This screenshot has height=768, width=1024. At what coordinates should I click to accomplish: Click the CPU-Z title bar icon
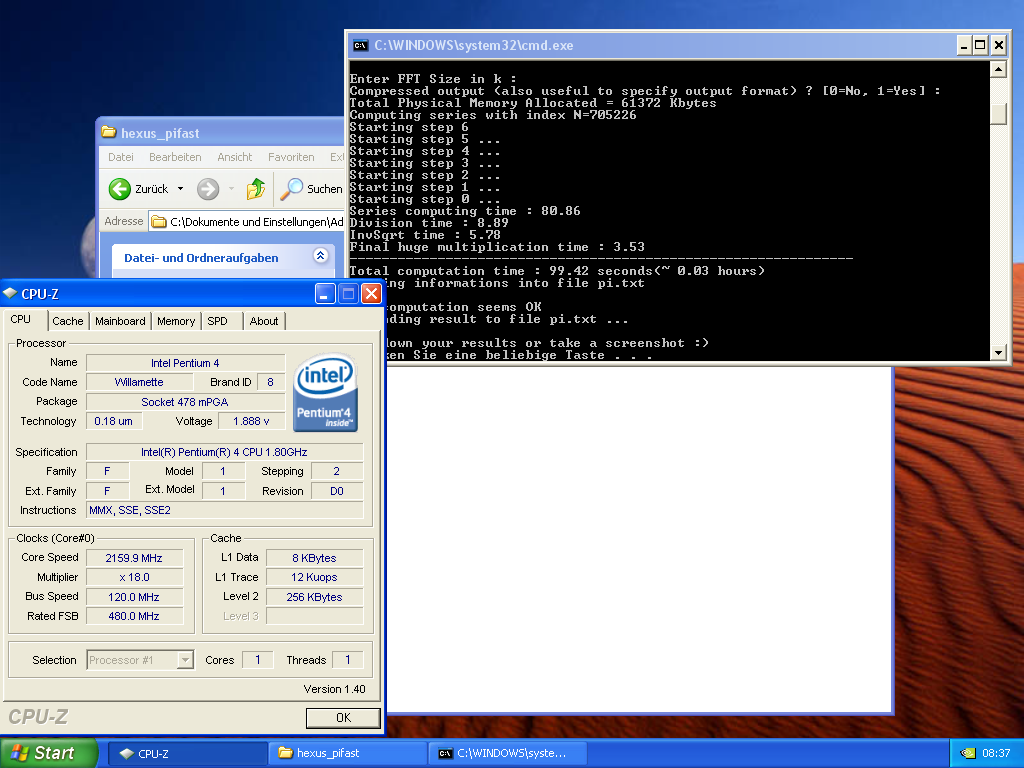tap(10, 293)
